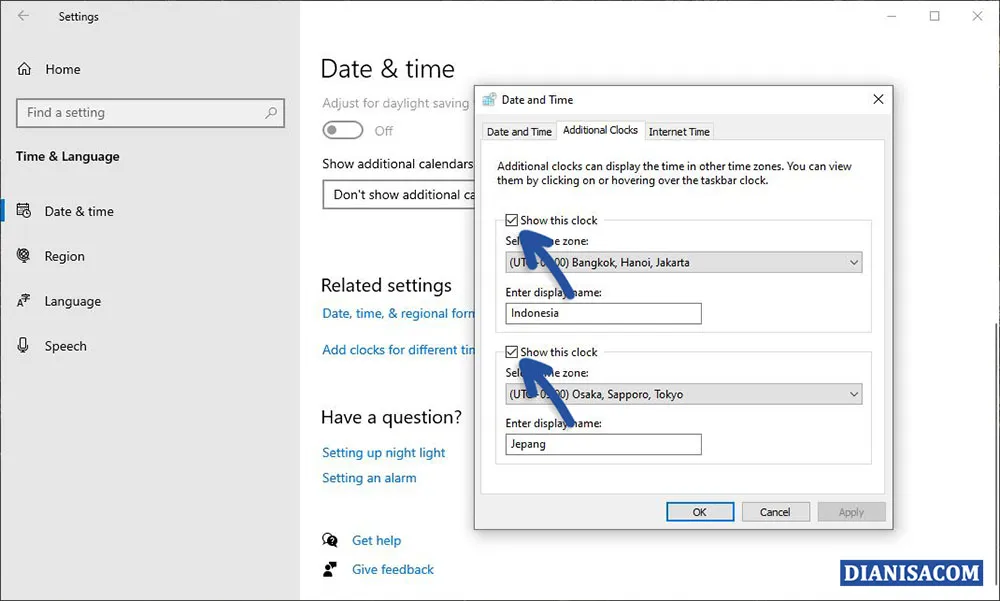1000x601 pixels.
Task: Open the Don't show additional calendars dropdown
Action: click(400, 194)
